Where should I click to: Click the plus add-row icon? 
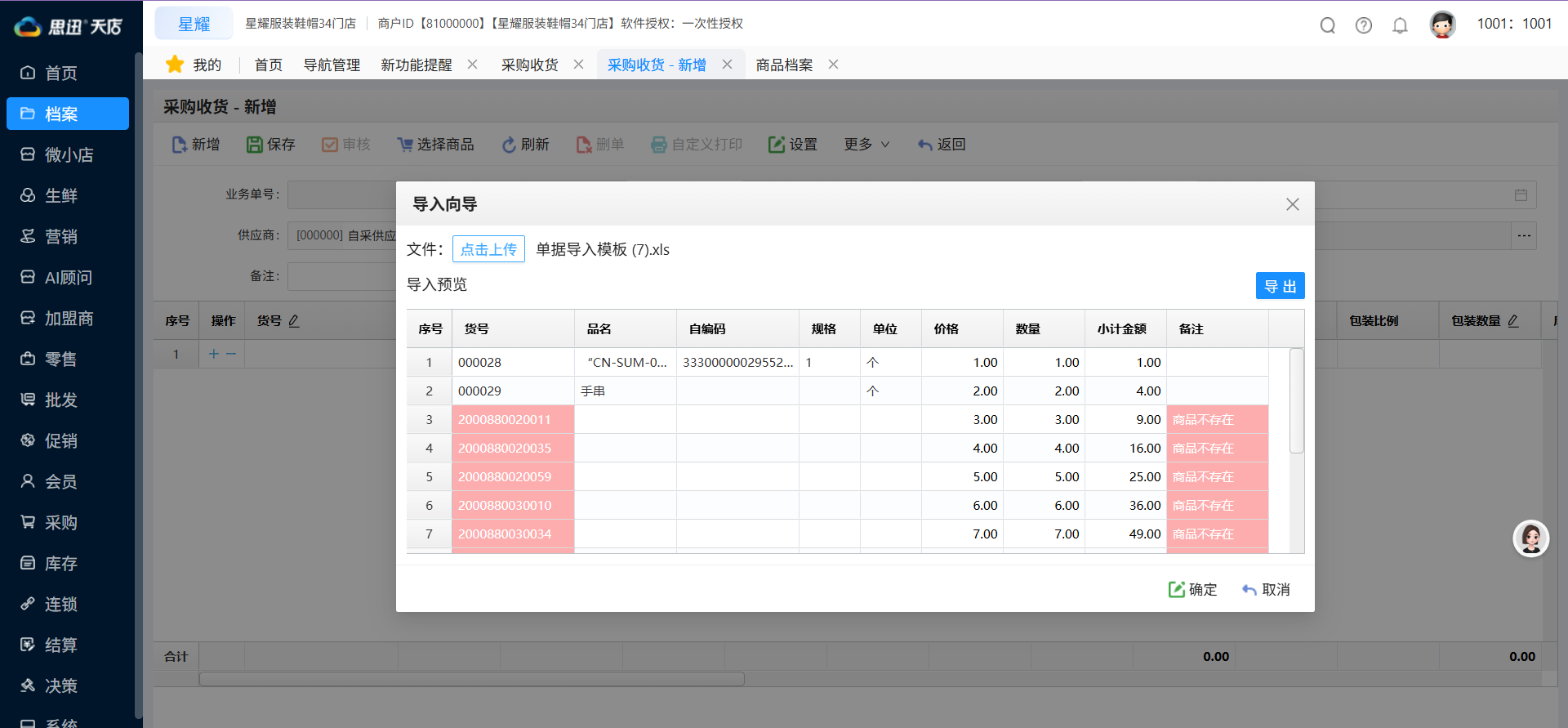click(x=214, y=354)
